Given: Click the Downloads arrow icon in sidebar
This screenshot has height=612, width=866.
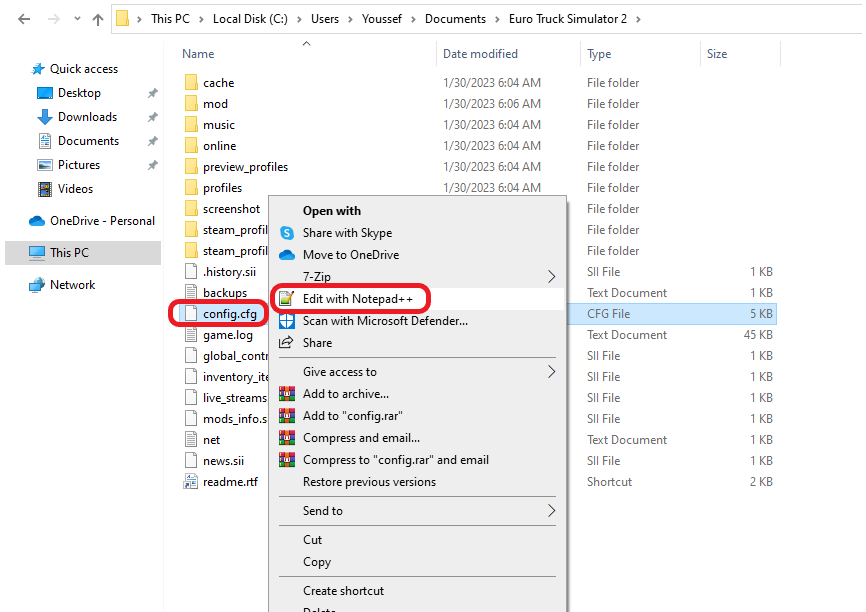Looking at the screenshot, I should [45, 117].
